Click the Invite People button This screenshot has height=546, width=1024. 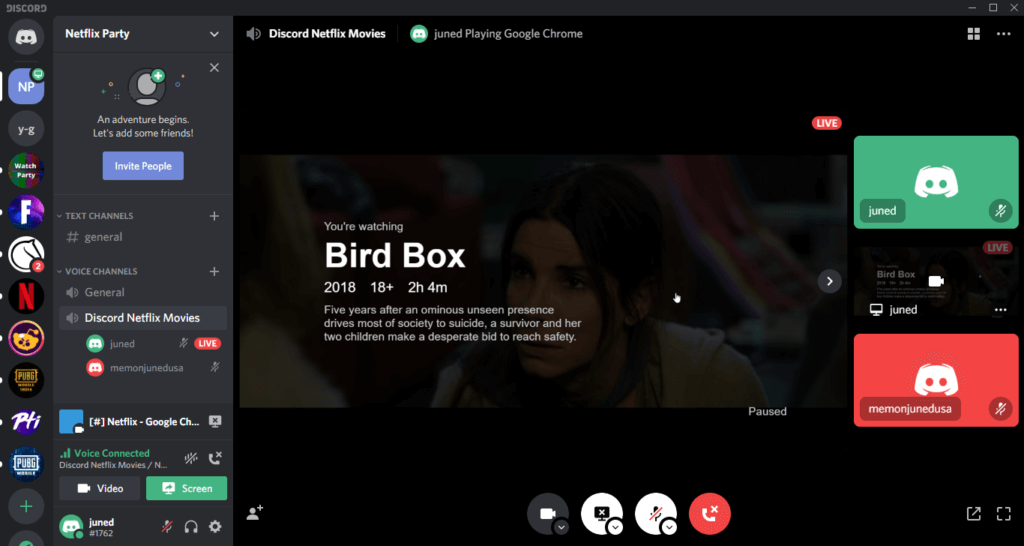coord(143,166)
